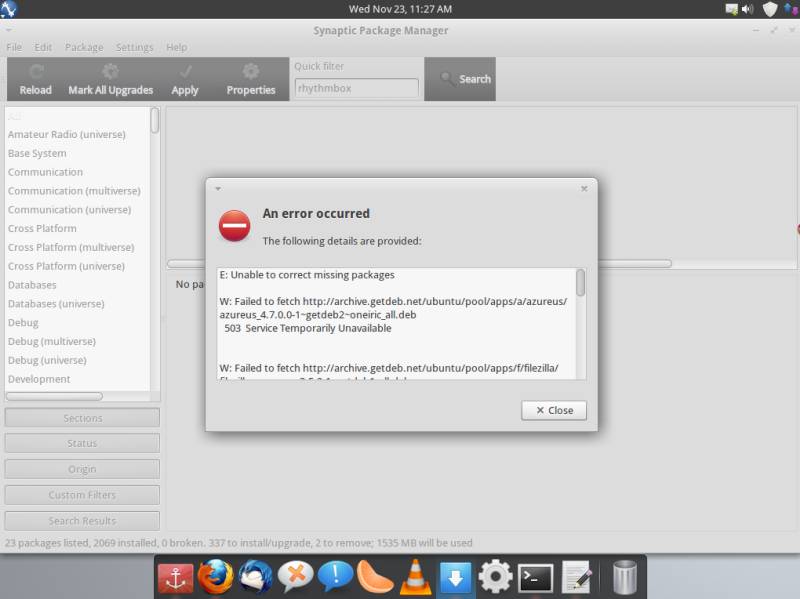Click the Reload toolbar button
The image size is (800, 599).
[x=36, y=80]
